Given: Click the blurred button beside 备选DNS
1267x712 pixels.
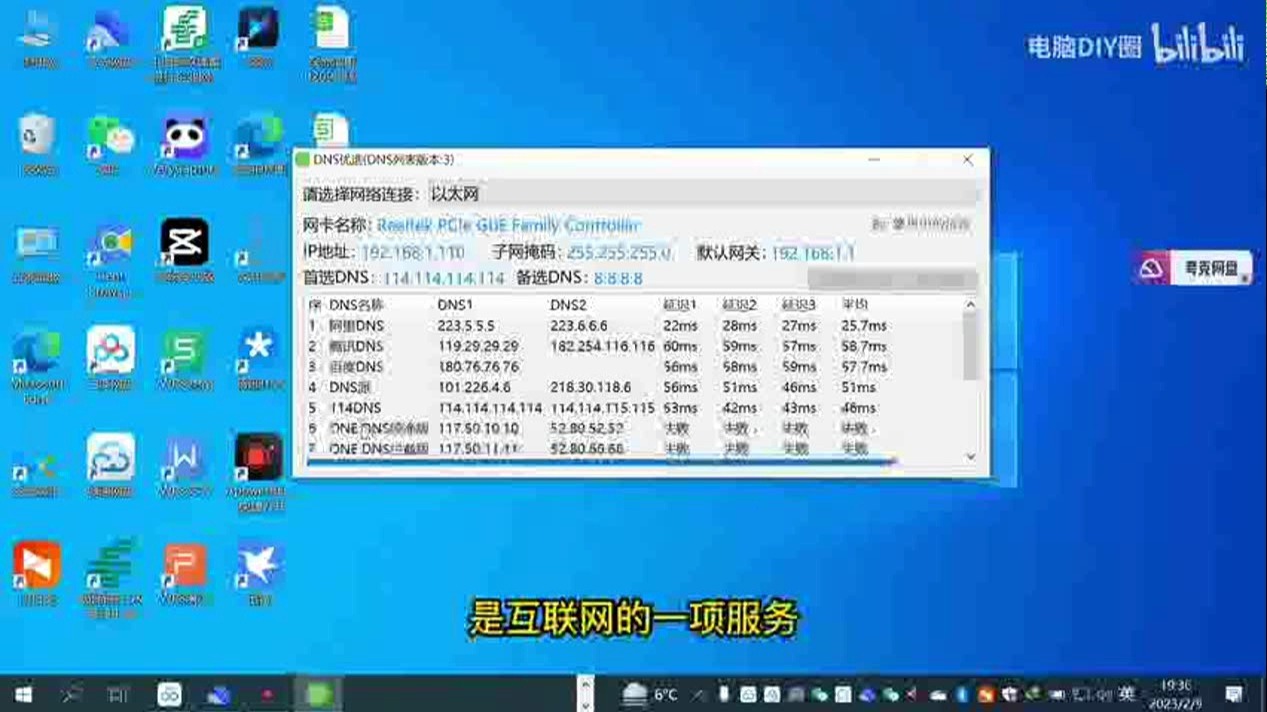Looking at the screenshot, I should 891,279.
